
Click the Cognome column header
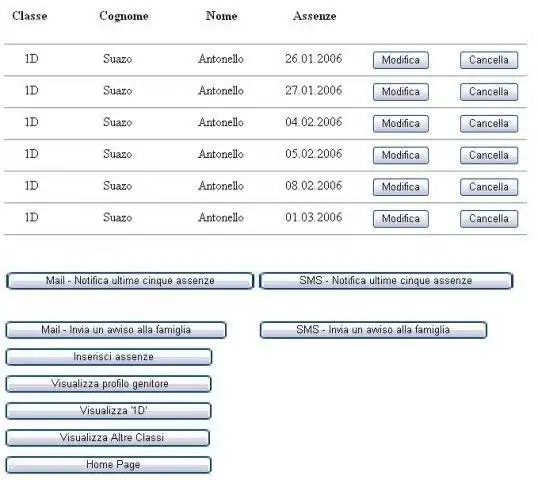[x=124, y=16]
